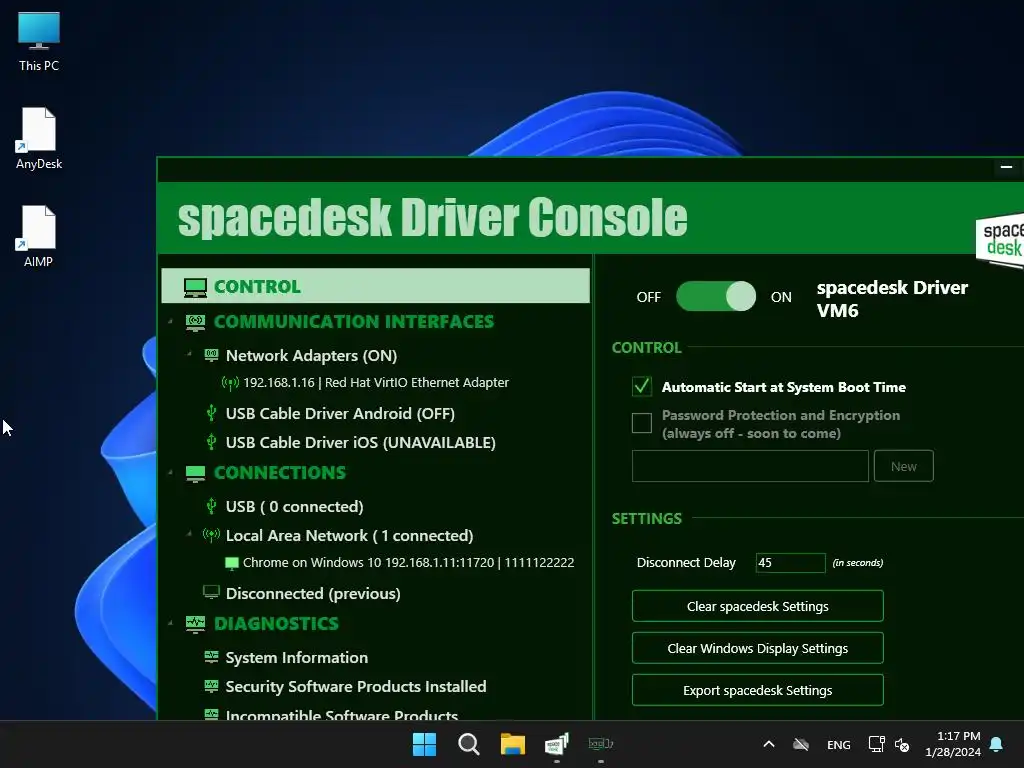Select Incompatible Software Products entry
This screenshot has width=1024, height=768.
click(342, 714)
